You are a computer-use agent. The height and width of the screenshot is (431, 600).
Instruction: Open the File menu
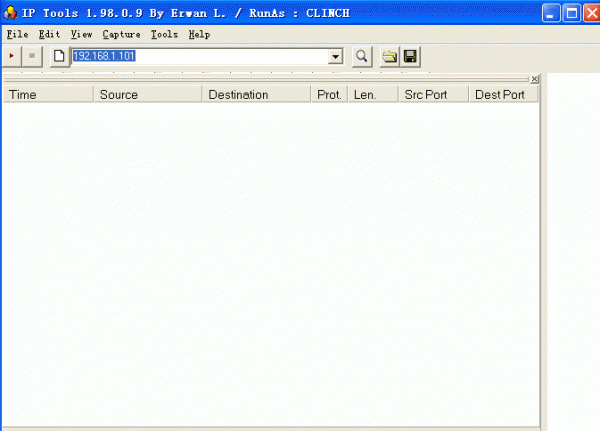click(x=17, y=34)
